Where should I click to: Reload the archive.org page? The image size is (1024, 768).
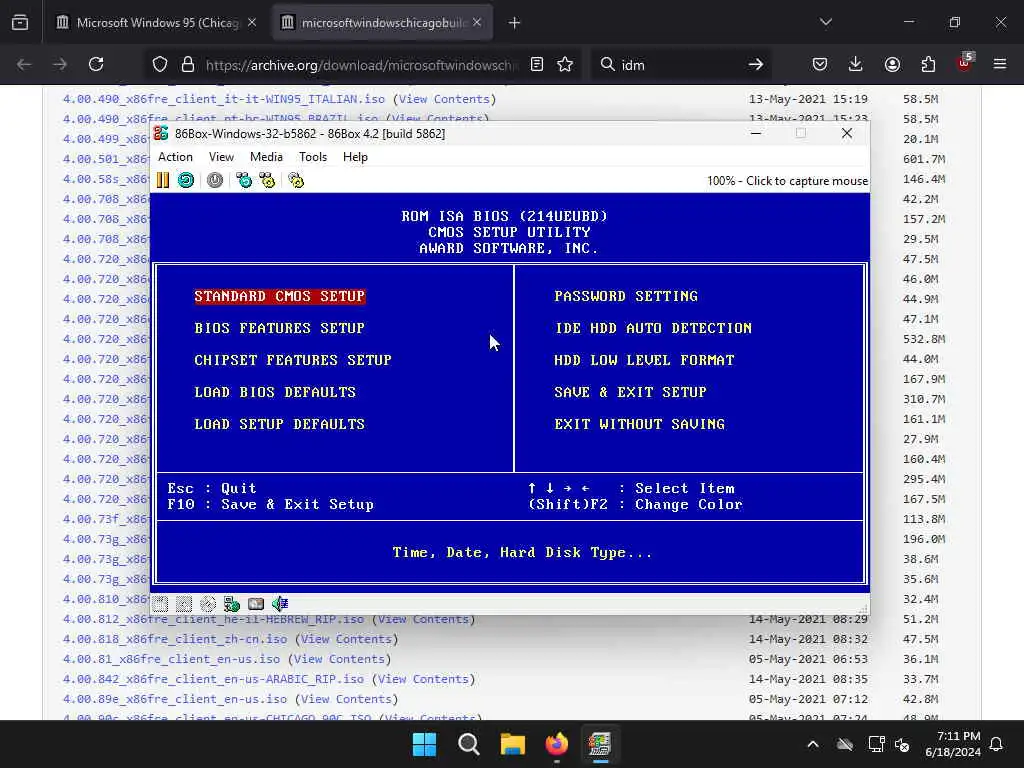(96, 64)
